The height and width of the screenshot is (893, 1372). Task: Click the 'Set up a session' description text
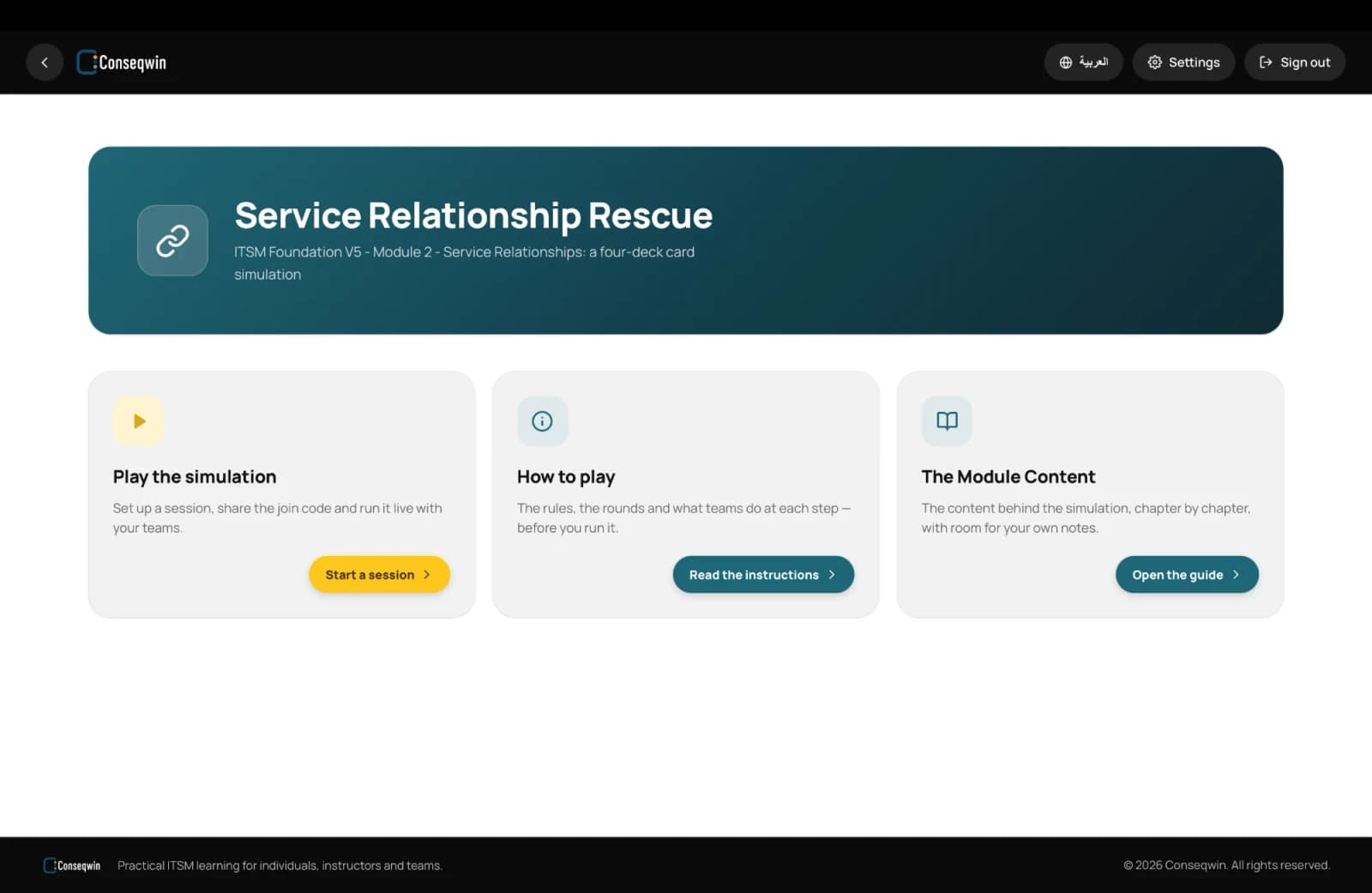pyautogui.click(x=278, y=518)
